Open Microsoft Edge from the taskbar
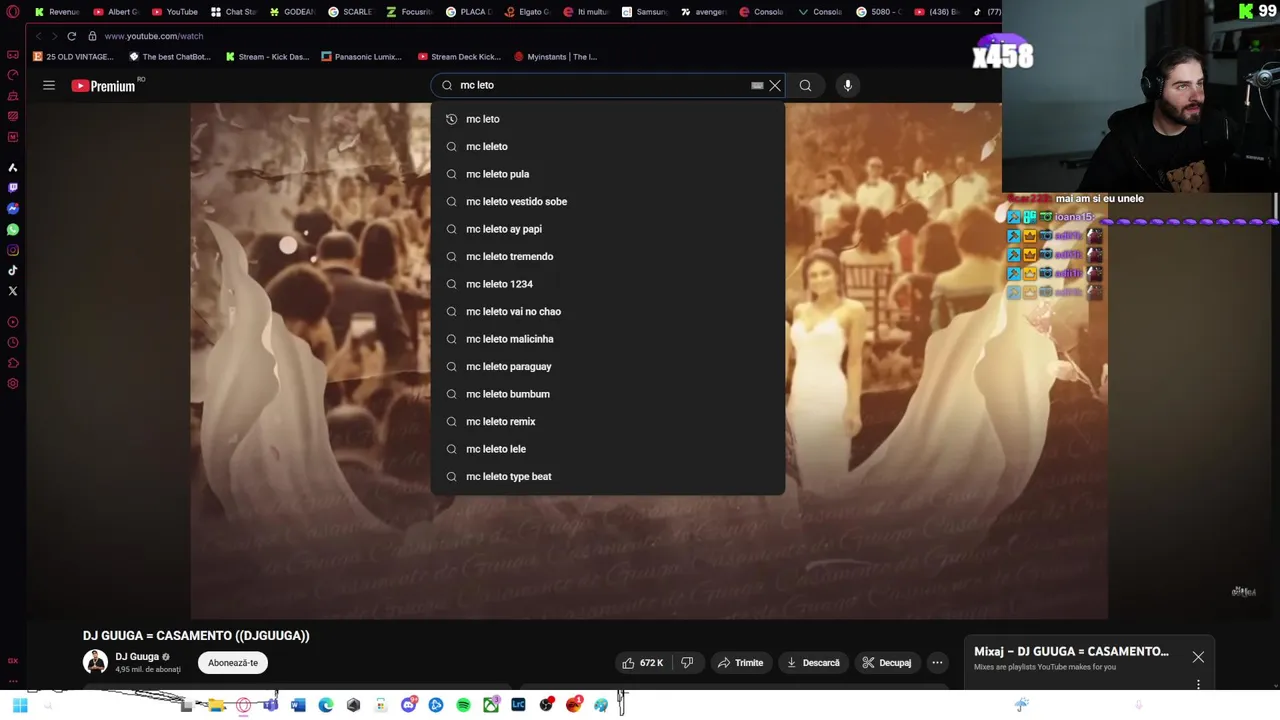This screenshot has width=1280, height=720. [x=326, y=705]
